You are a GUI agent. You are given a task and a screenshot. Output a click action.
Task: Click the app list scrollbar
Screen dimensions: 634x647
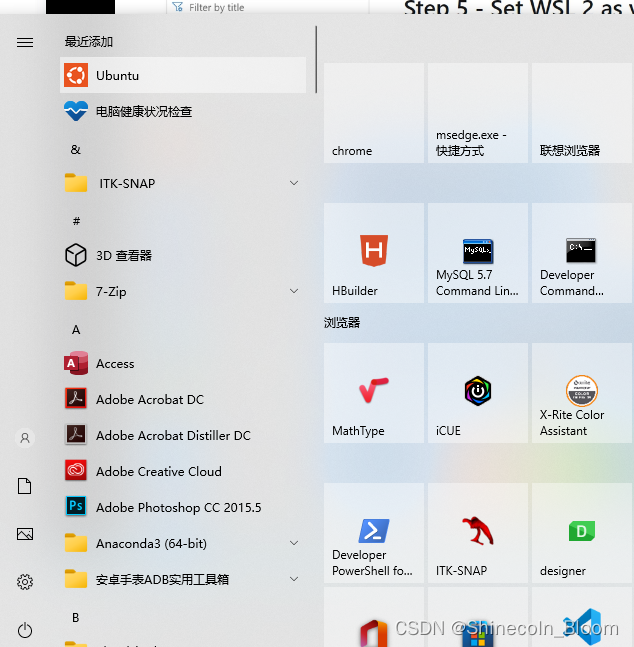(x=316, y=59)
